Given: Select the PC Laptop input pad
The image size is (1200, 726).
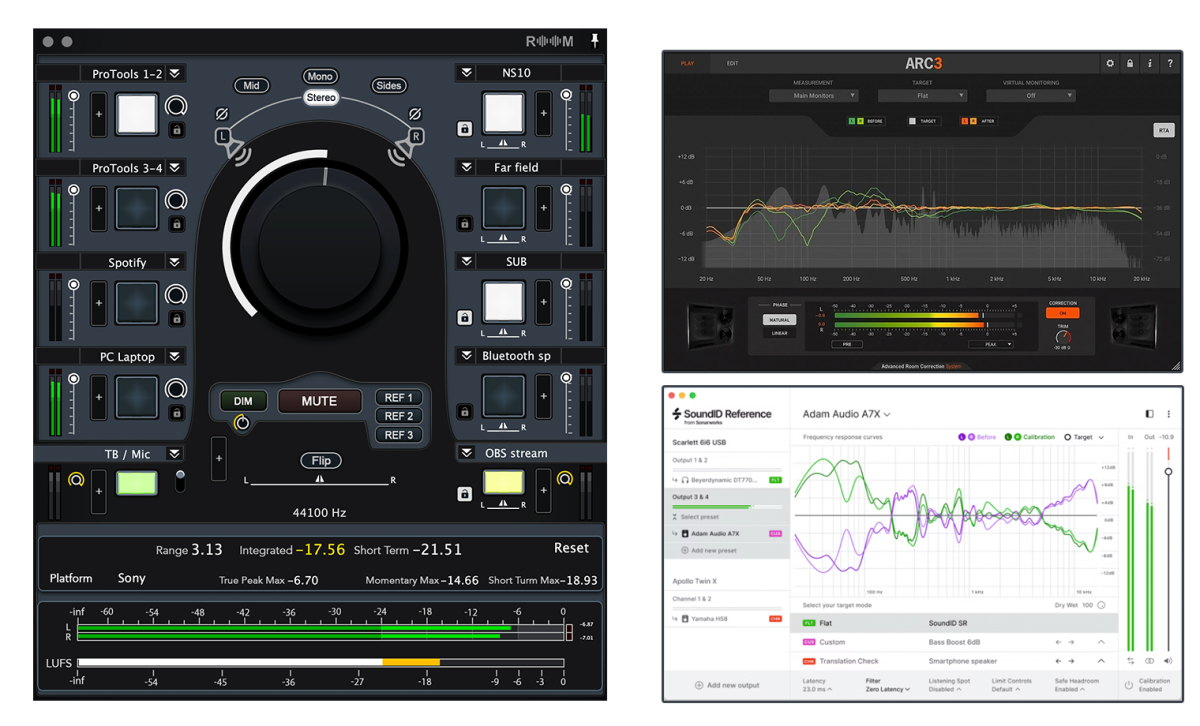Looking at the screenshot, I should click(137, 397).
